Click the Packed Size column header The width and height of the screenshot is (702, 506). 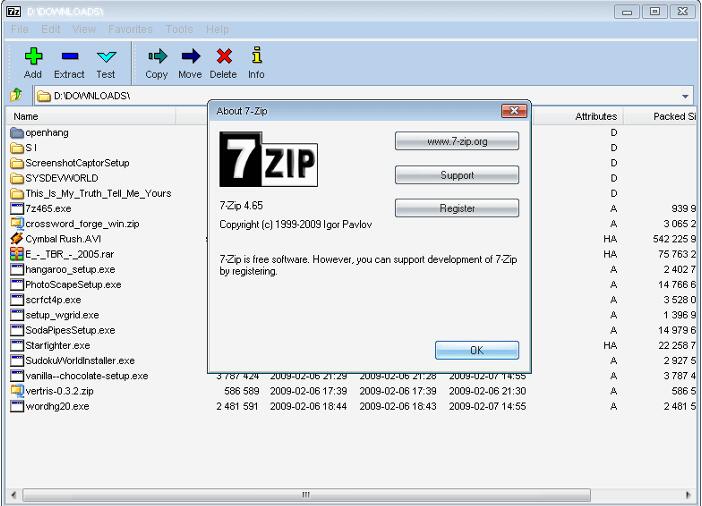pyautogui.click(x=661, y=116)
